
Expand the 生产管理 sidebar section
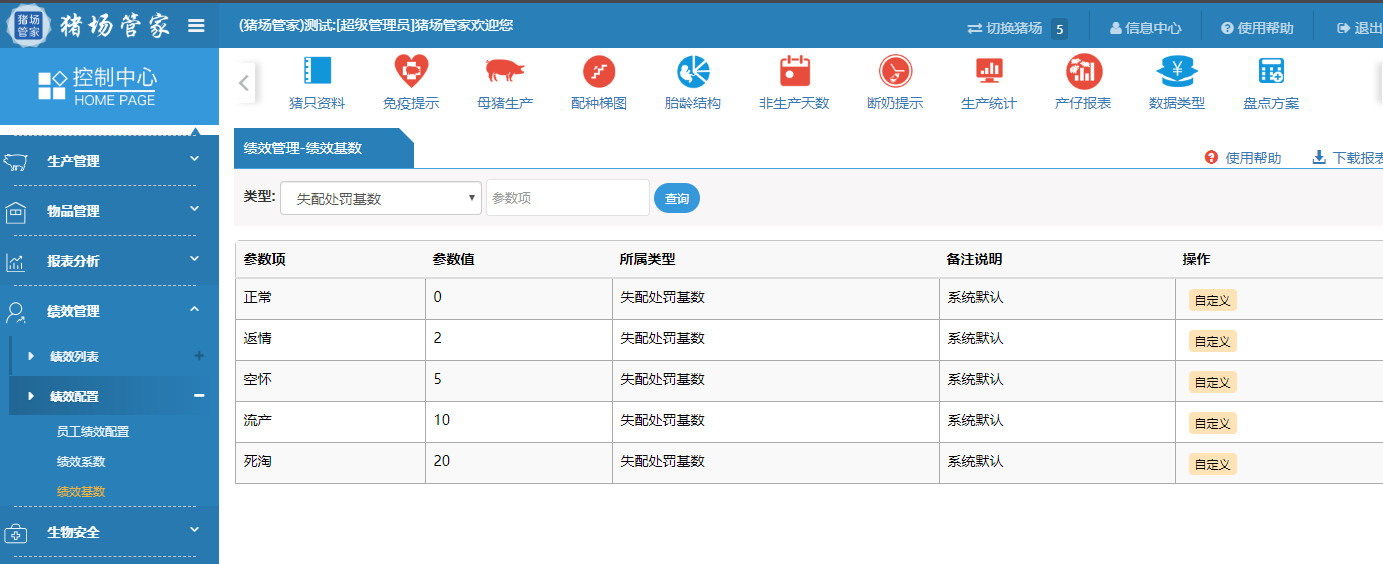pyautogui.click(x=109, y=161)
